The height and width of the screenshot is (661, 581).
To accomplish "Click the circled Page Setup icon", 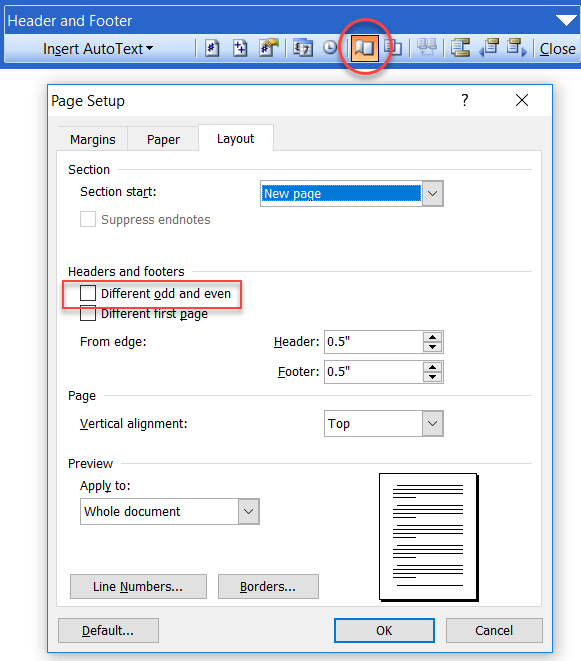I will click(x=365, y=48).
